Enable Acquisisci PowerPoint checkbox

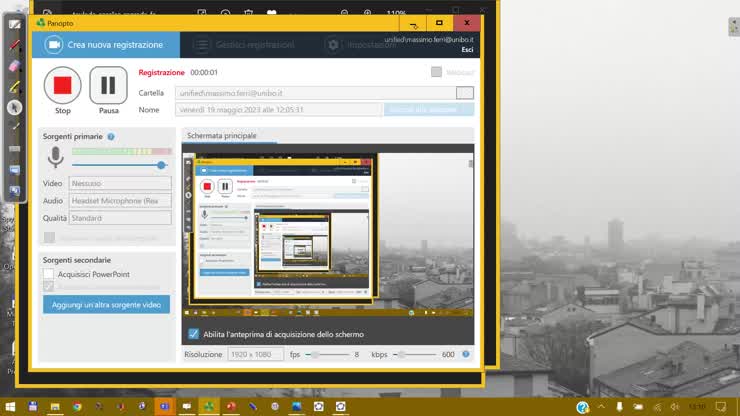point(48,273)
